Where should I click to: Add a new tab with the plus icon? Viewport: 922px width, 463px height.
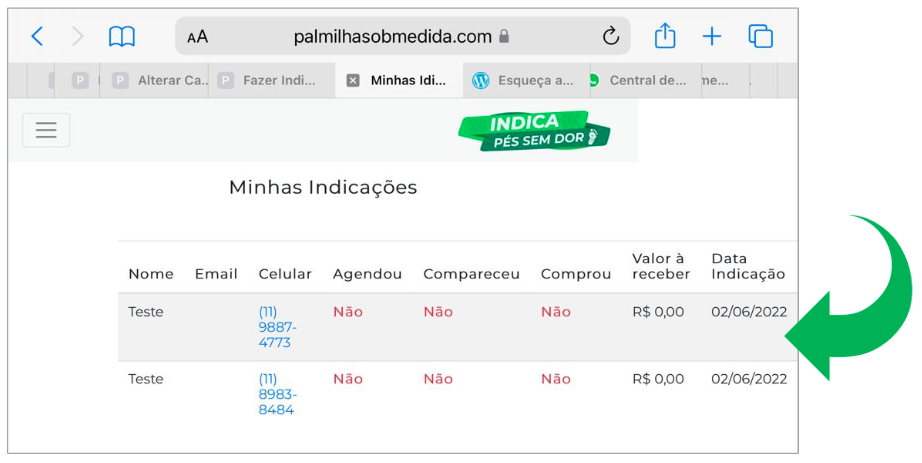[x=712, y=36]
